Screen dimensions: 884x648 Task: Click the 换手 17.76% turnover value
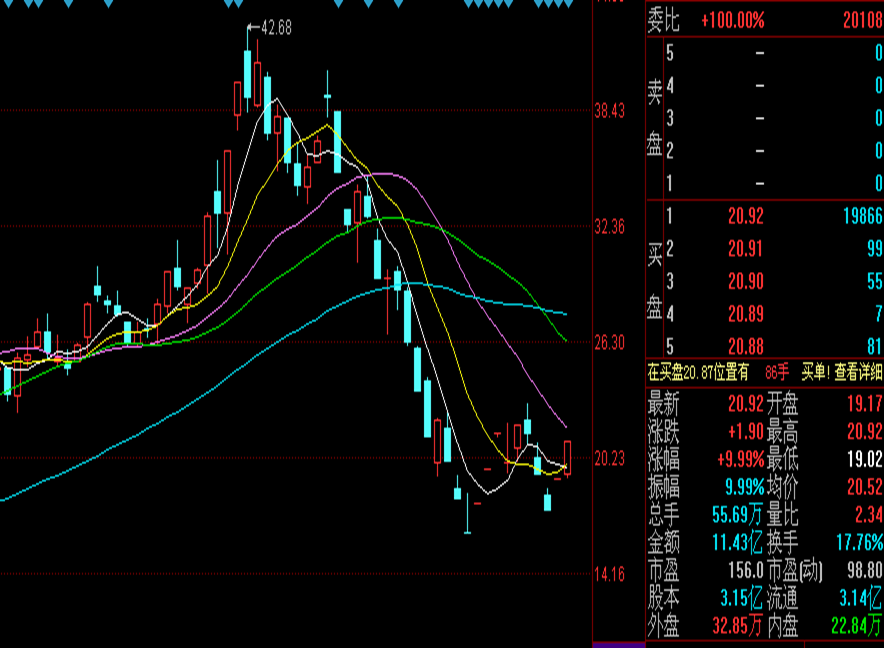(859, 543)
